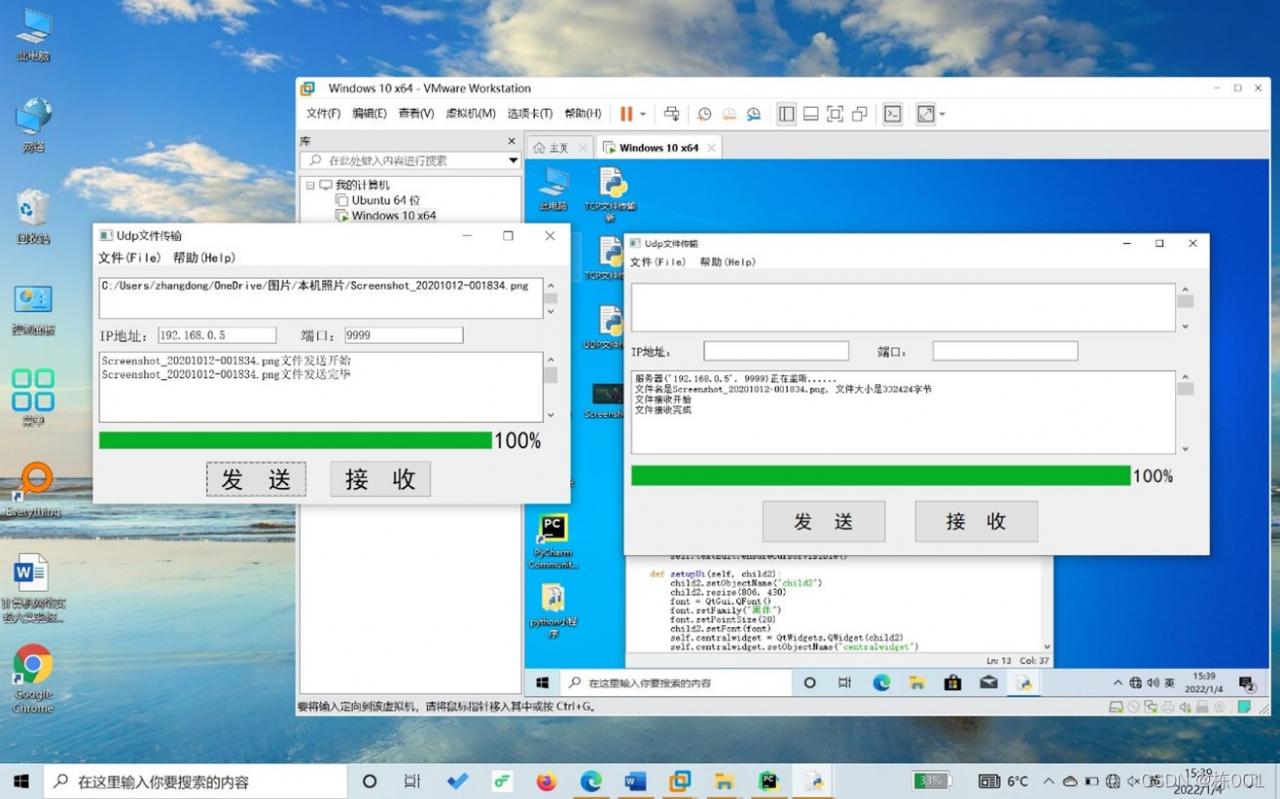Open Firefox from the host taskbar
This screenshot has width=1280, height=799.
tap(546, 781)
